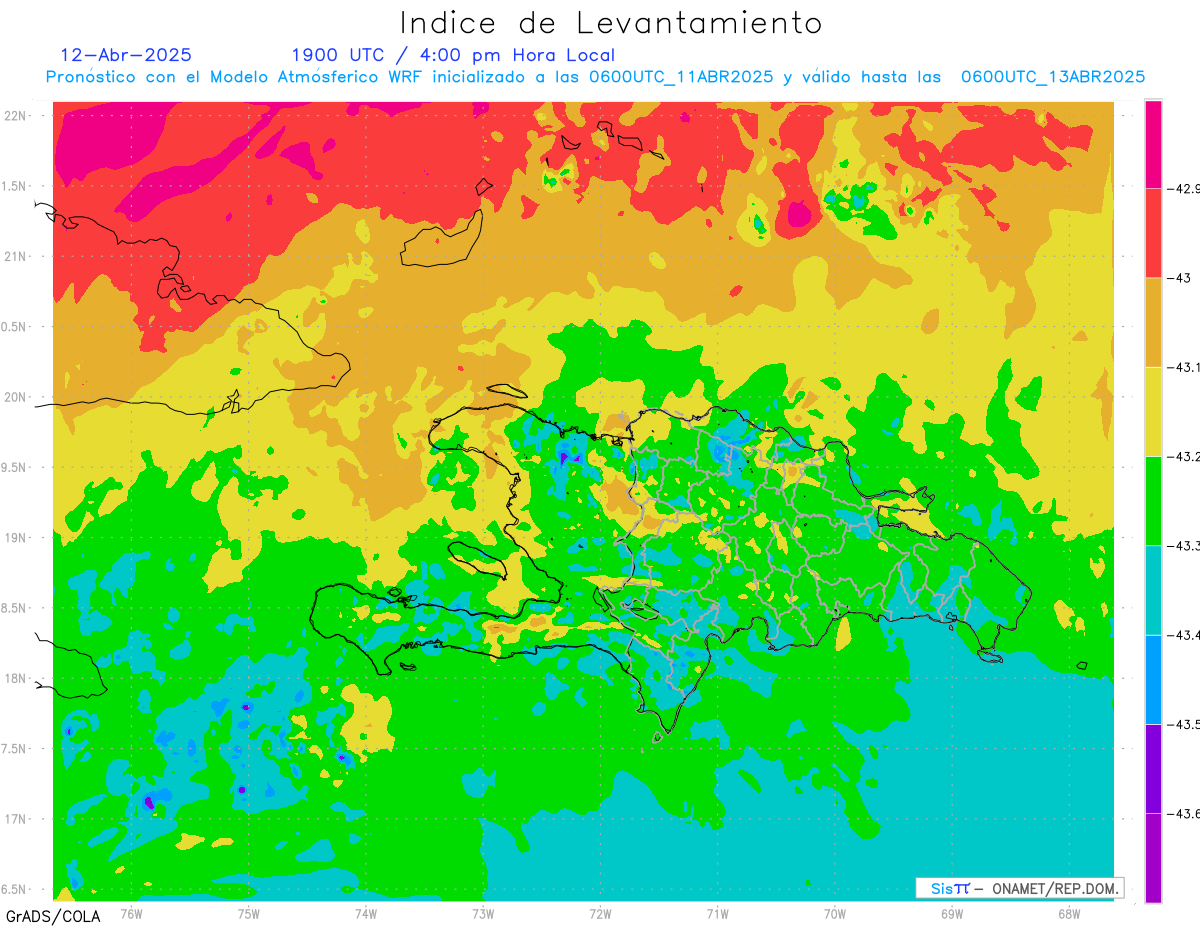Click the '22N' latitude label

[16, 116]
